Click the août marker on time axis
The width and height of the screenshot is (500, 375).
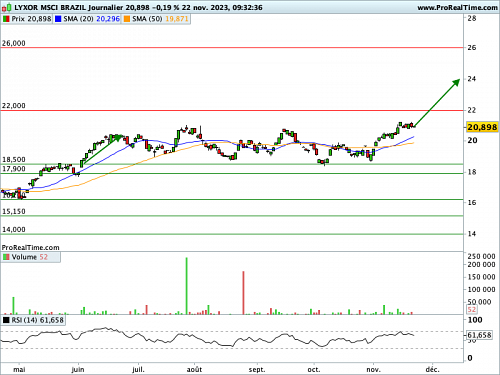click(194, 370)
